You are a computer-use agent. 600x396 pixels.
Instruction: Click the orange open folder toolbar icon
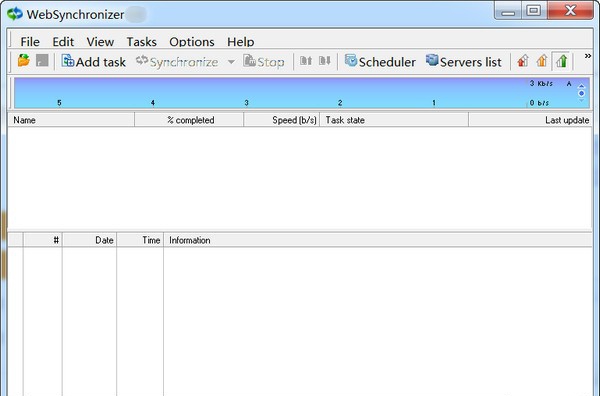tap(24, 61)
